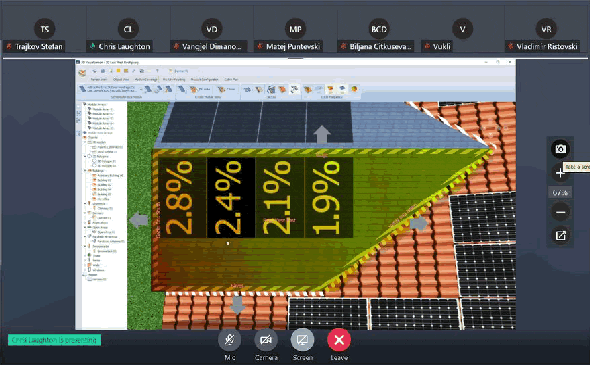Open the Object View ribbon tab
The image size is (590, 365).
121,79
